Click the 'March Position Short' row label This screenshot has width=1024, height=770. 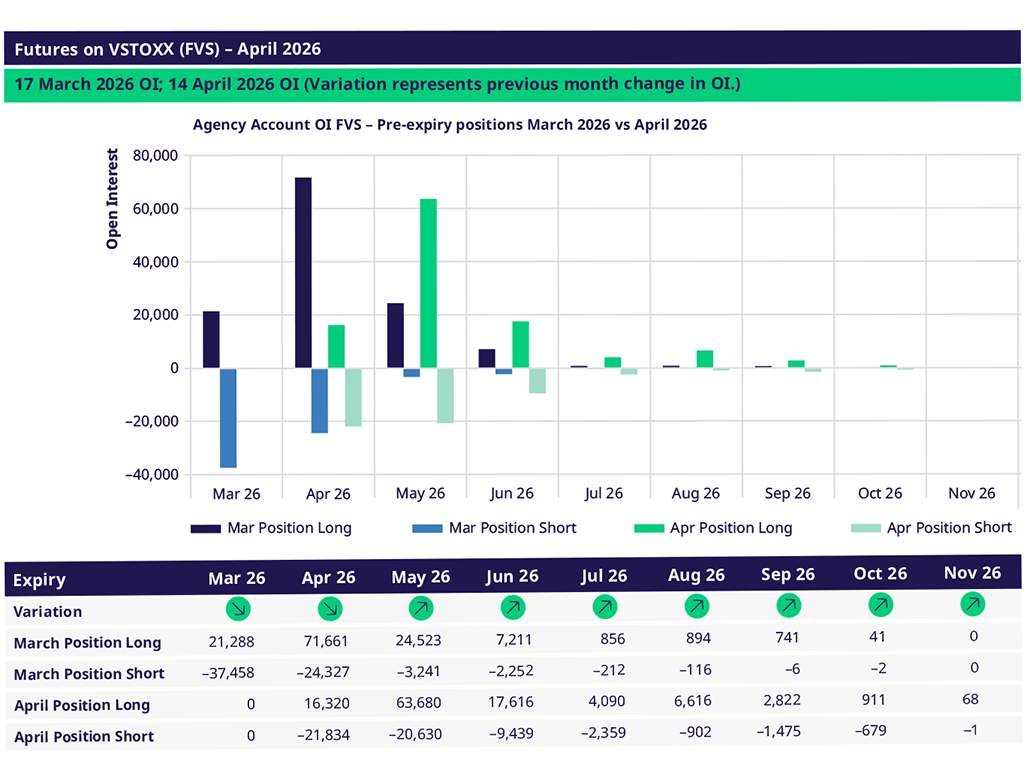(89, 674)
